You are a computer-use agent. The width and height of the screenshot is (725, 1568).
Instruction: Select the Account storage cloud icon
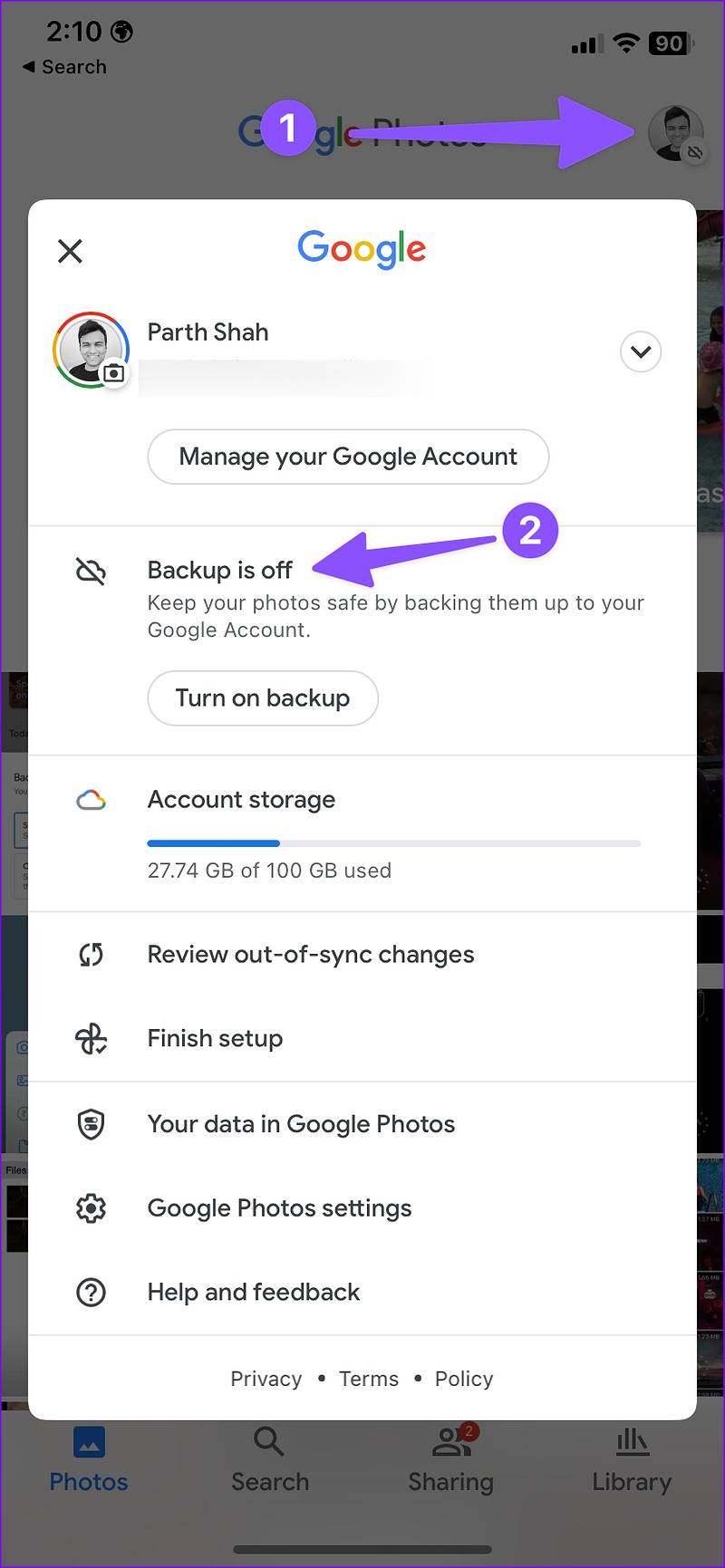[91, 799]
